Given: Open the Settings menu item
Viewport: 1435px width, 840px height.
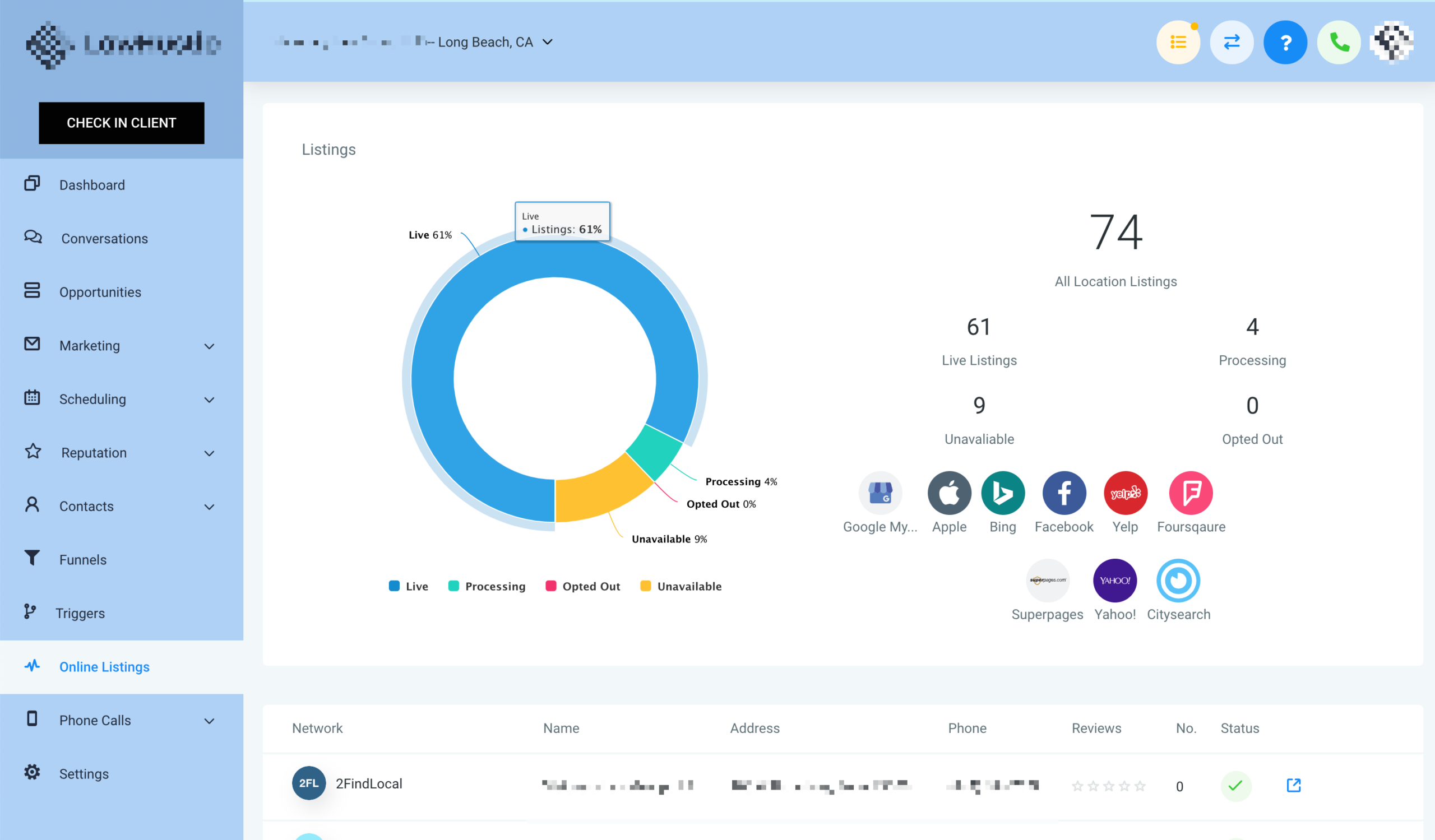Looking at the screenshot, I should (x=84, y=773).
